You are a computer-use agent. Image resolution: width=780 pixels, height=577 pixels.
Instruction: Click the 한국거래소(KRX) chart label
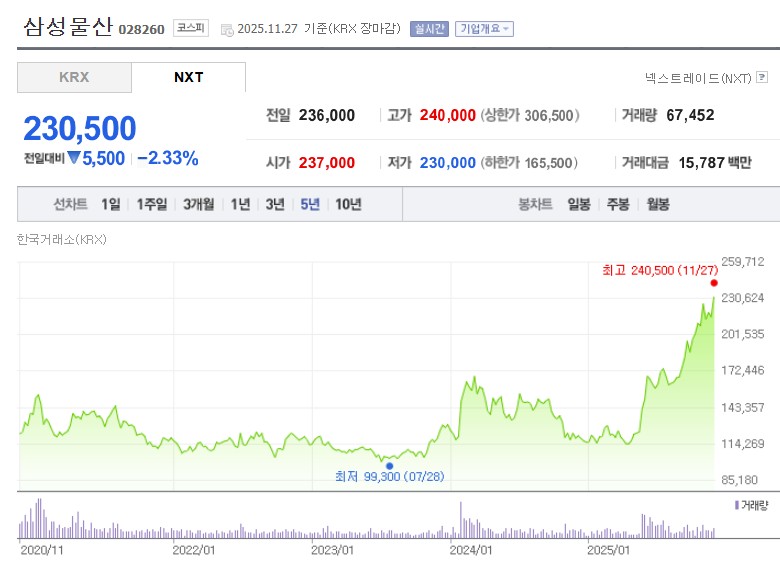pyautogui.click(x=62, y=240)
